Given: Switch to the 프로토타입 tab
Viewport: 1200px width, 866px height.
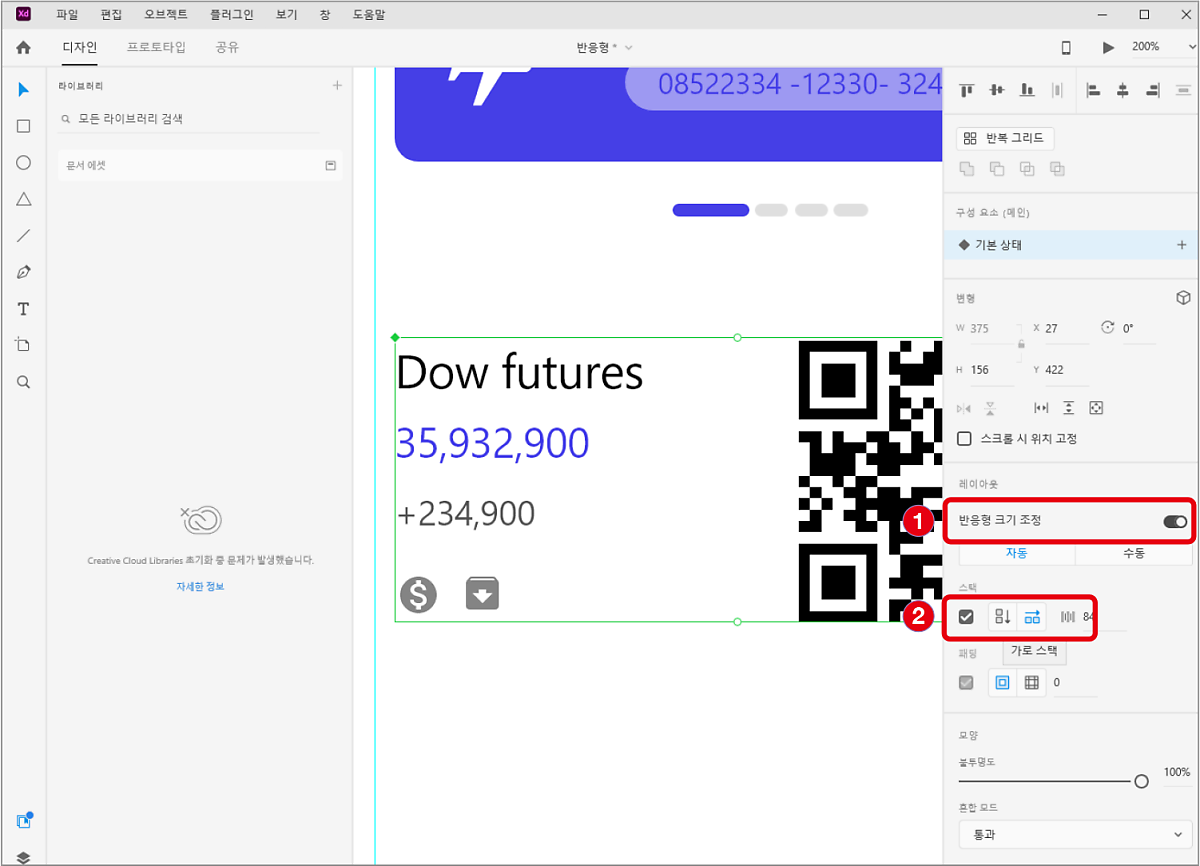Looking at the screenshot, I should pos(156,47).
